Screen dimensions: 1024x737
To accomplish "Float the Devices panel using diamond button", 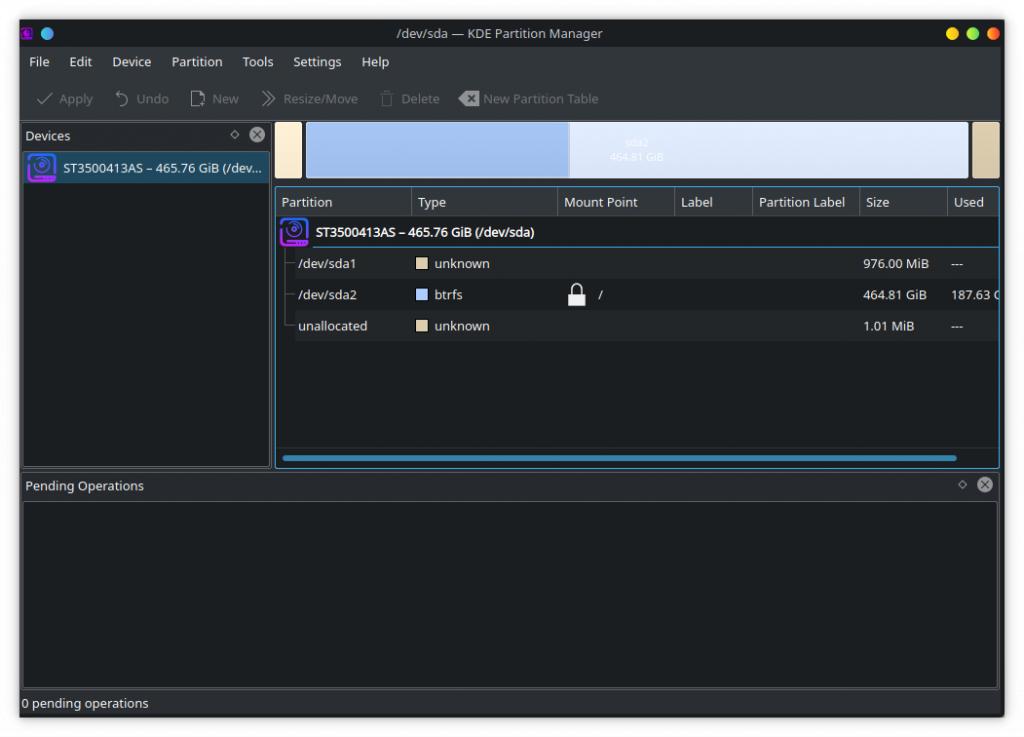I will [x=235, y=135].
